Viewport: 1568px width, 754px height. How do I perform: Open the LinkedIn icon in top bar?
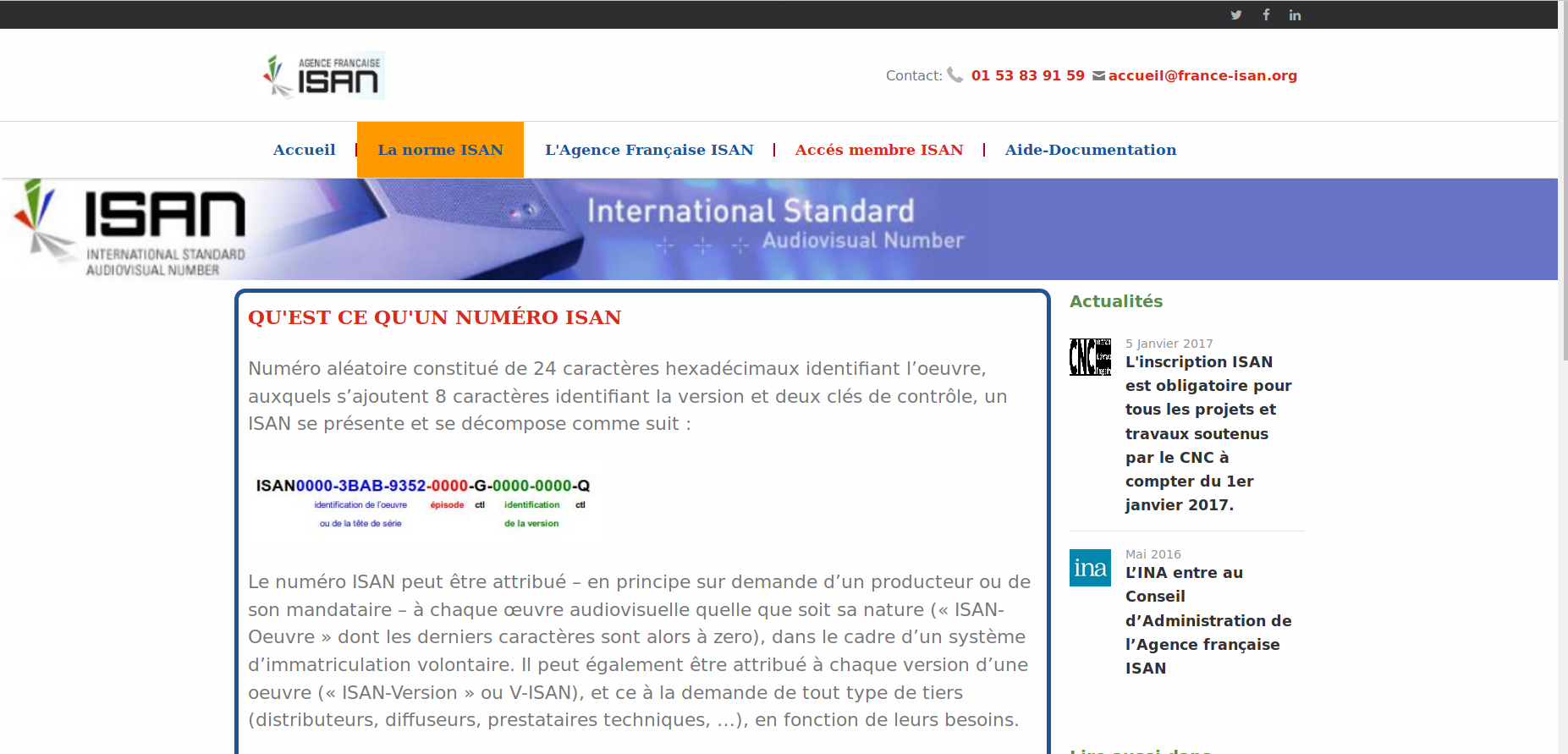[1295, 15]
